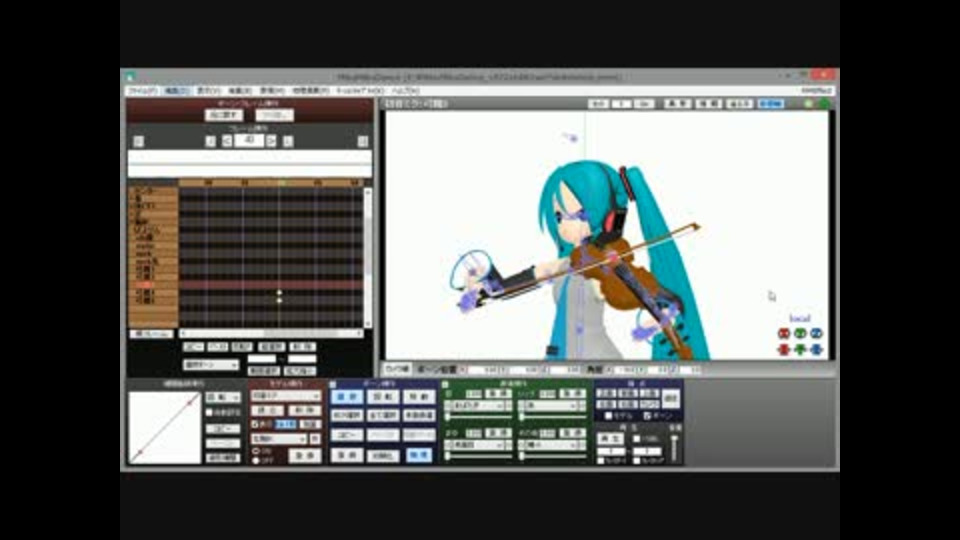
Task: Click the blue Z move axis icon
Action: [x=816, y=350]
